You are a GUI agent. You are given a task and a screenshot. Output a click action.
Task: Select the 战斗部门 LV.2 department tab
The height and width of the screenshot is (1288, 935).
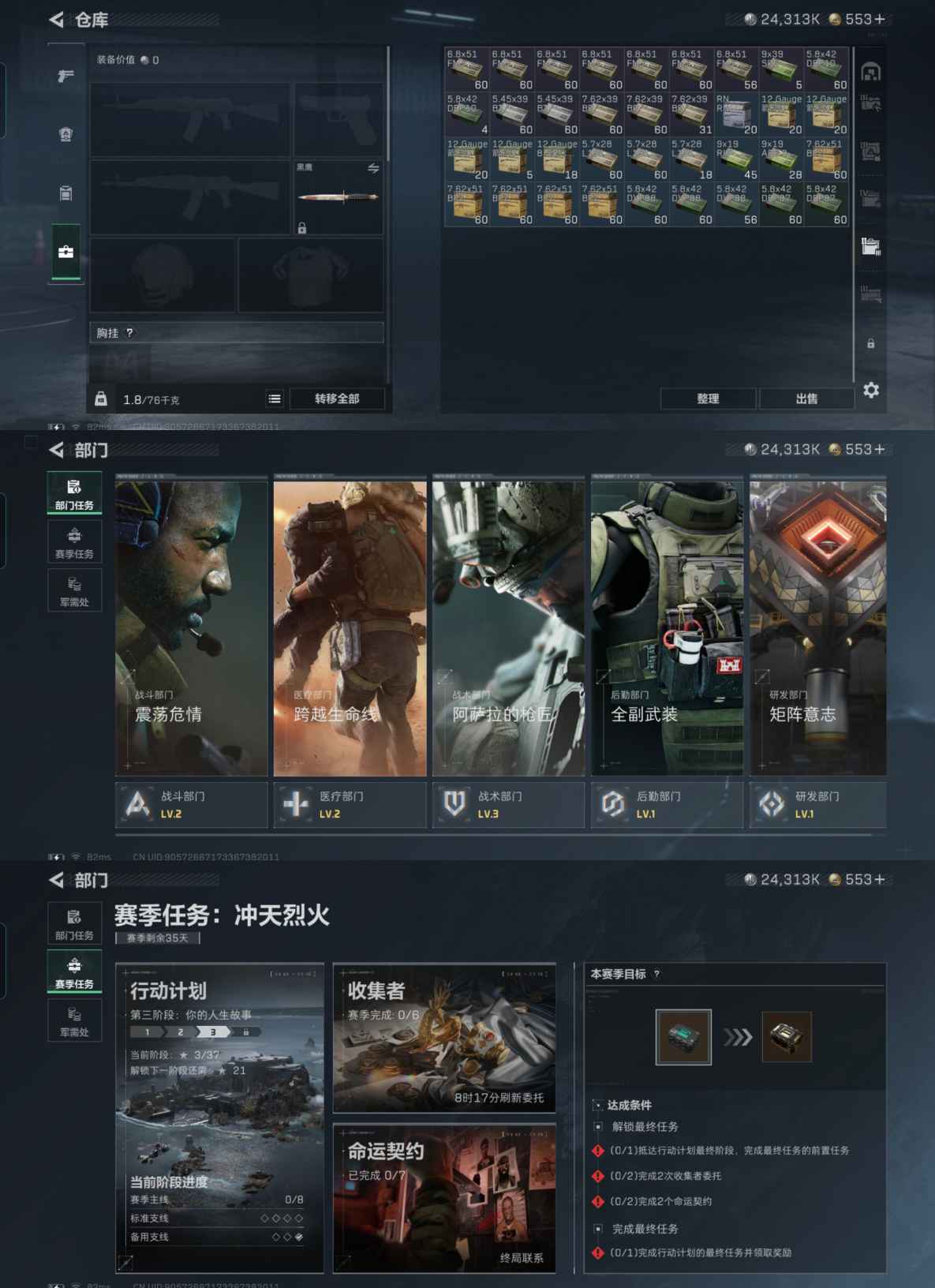pyautogui.click(x=191, y=805)
